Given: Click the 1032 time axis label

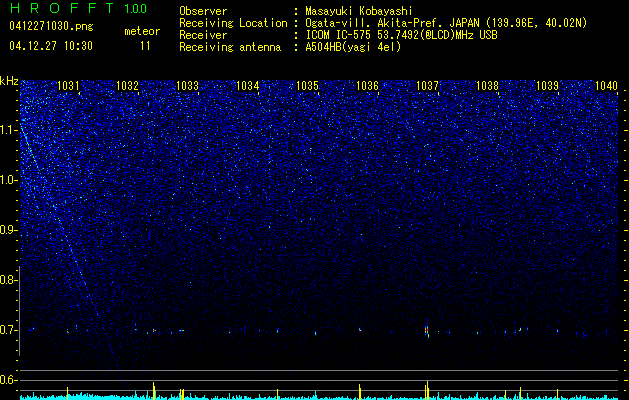Looking at the screenshot, I should click(x=127, y=85).
